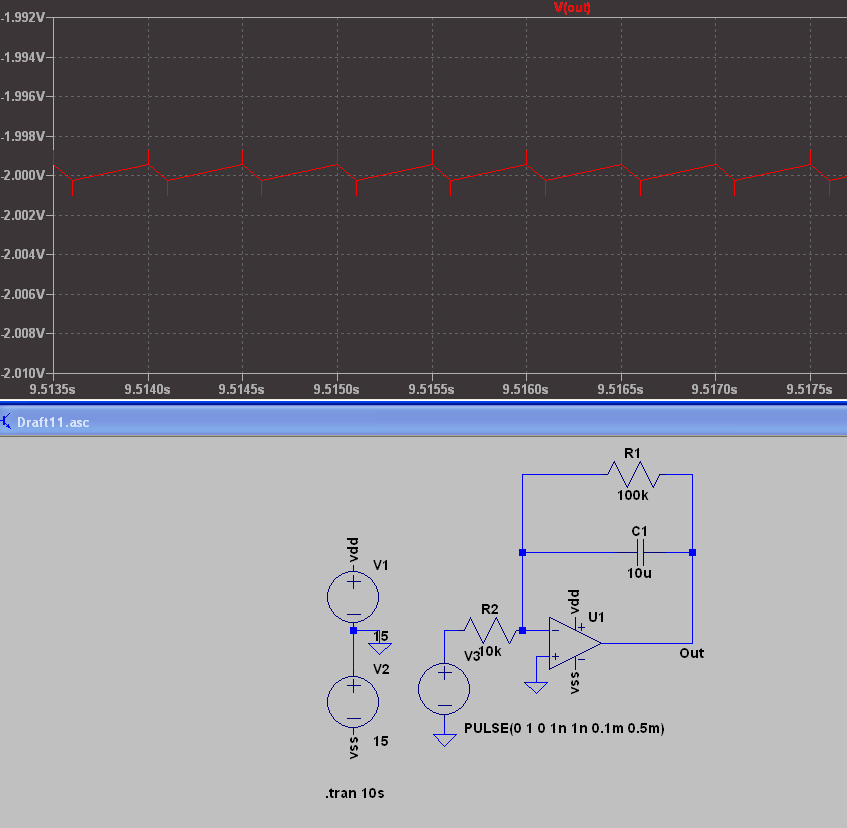
Task: Select the V2 voltage source symbol
Action: pos(353,702)
